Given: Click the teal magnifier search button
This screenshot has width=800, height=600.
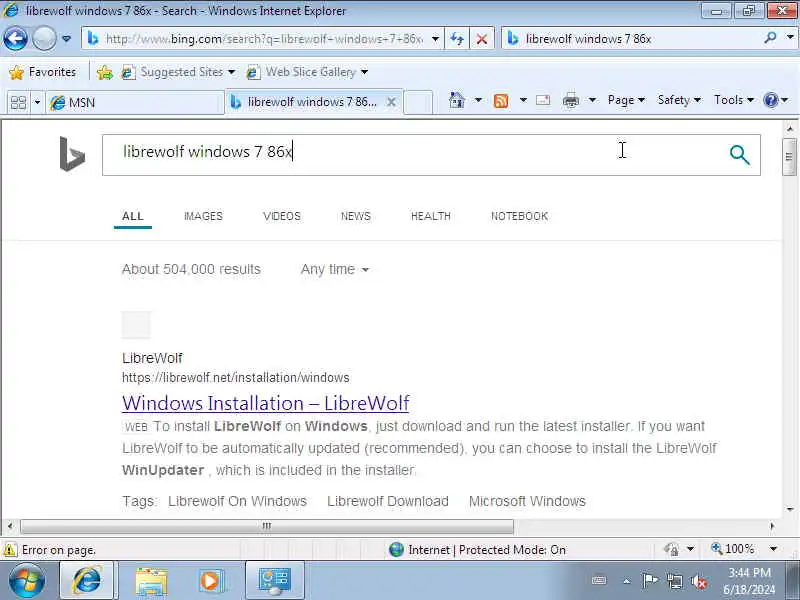Looking at the screenshot, I should pyautogui.click(x=739, y=155).
